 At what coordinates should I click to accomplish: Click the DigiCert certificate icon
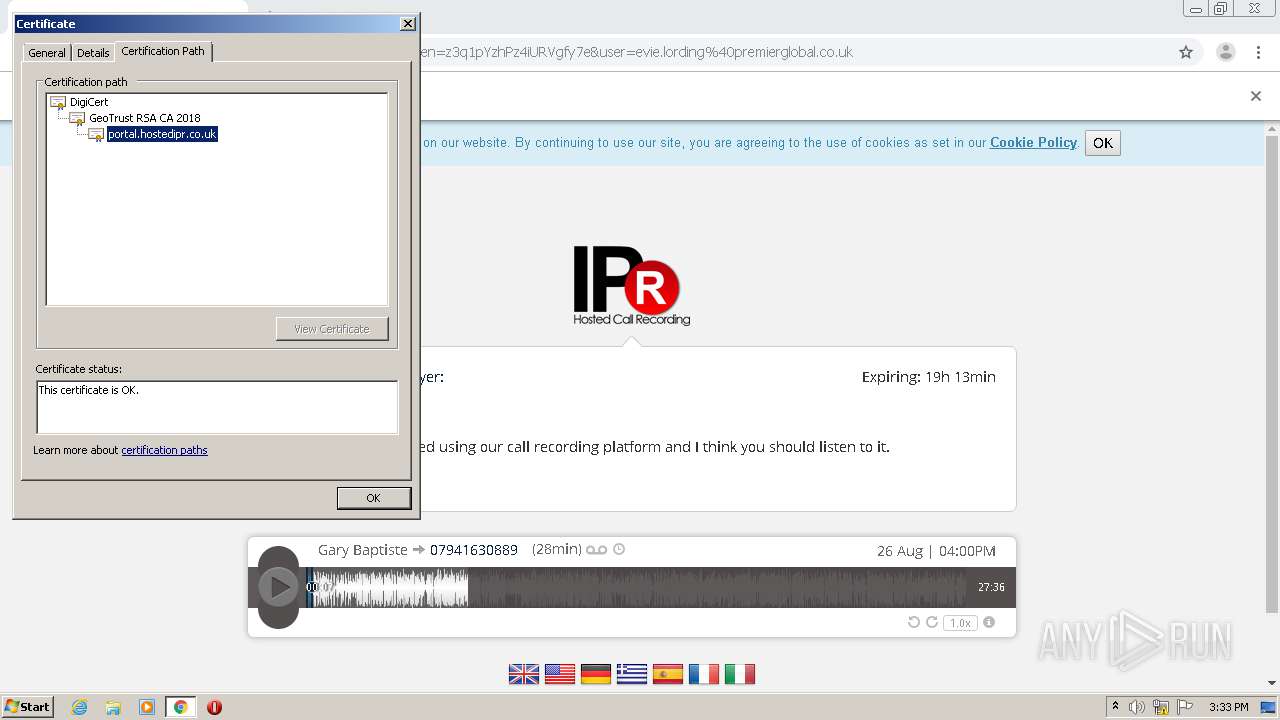(58, 102)
